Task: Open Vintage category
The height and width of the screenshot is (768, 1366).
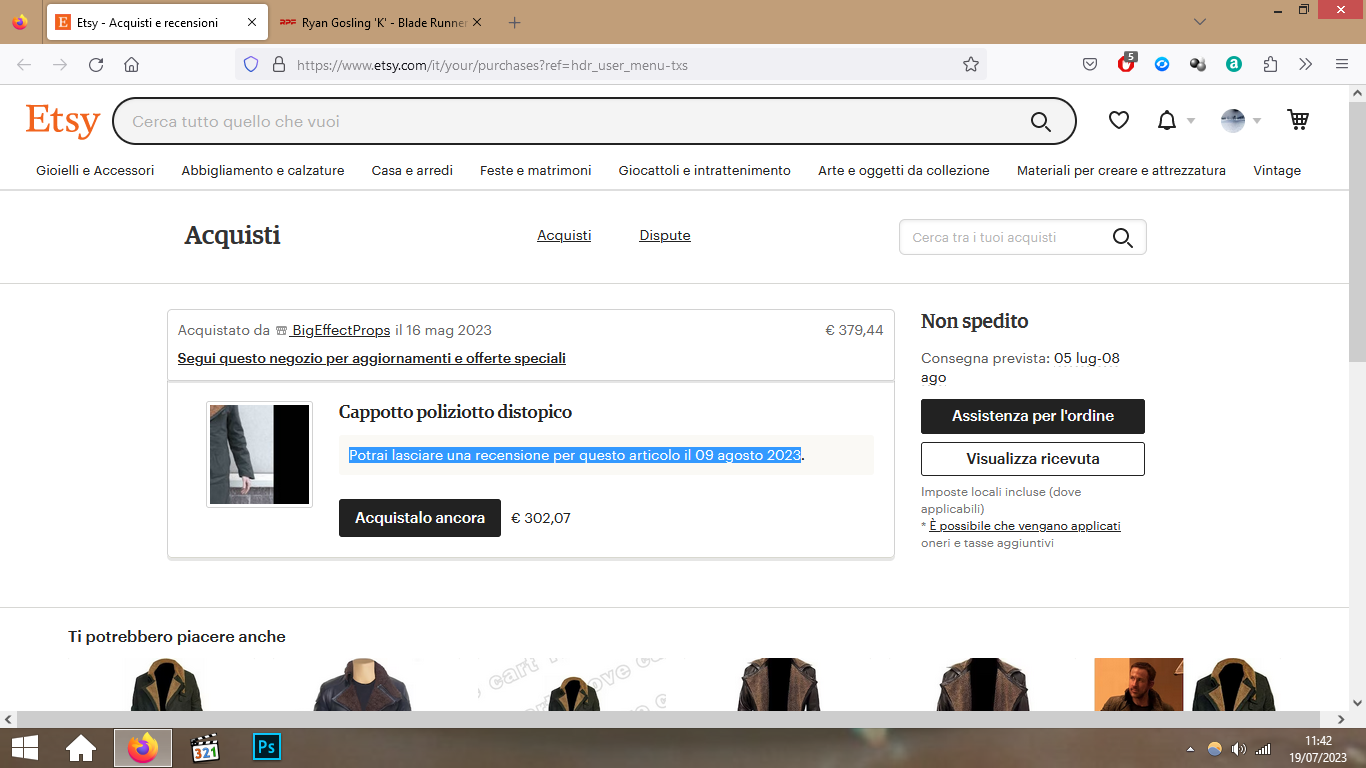Action: [x=1277, y=171]
